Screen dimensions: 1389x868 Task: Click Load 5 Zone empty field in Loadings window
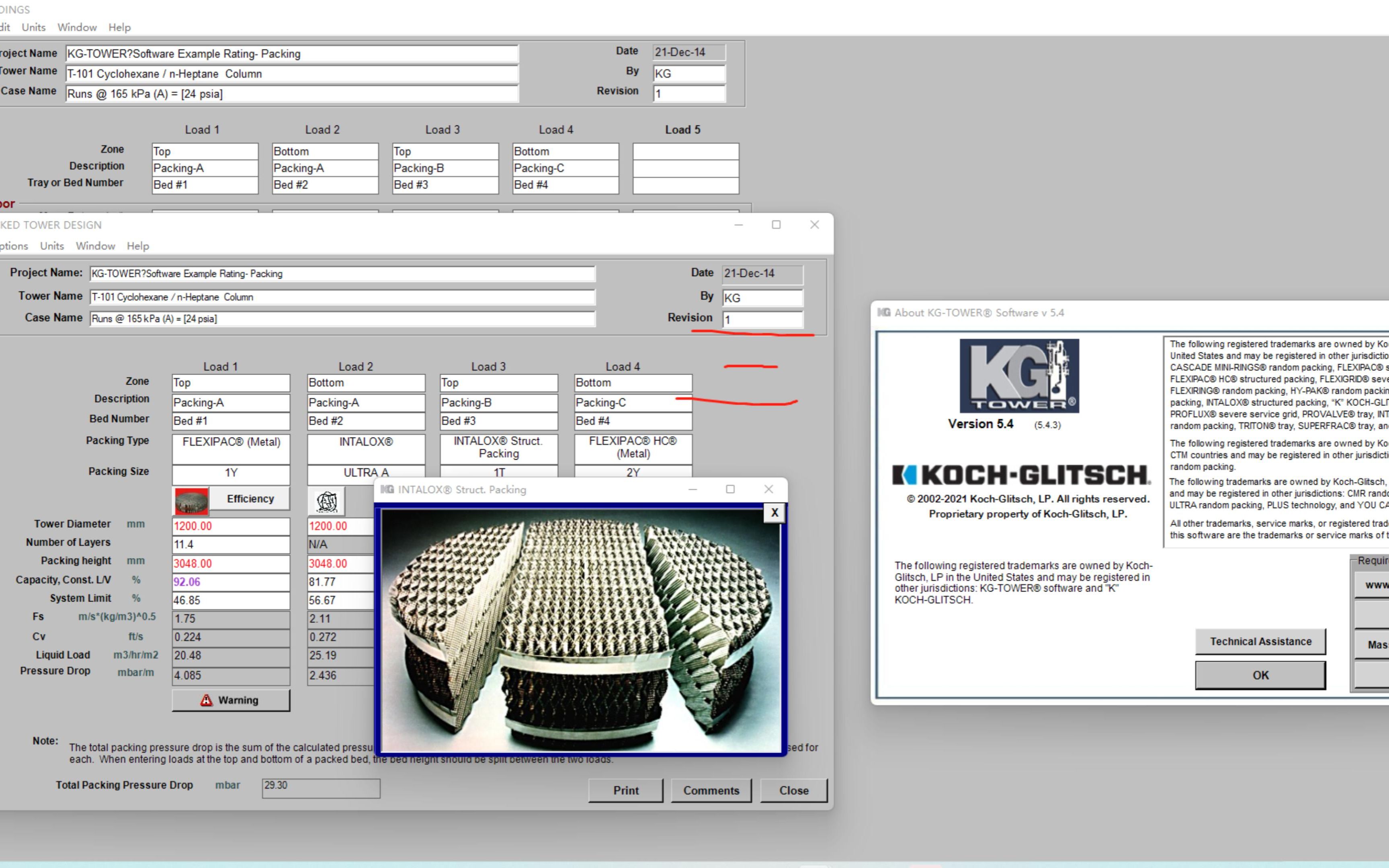click(685, 151)
